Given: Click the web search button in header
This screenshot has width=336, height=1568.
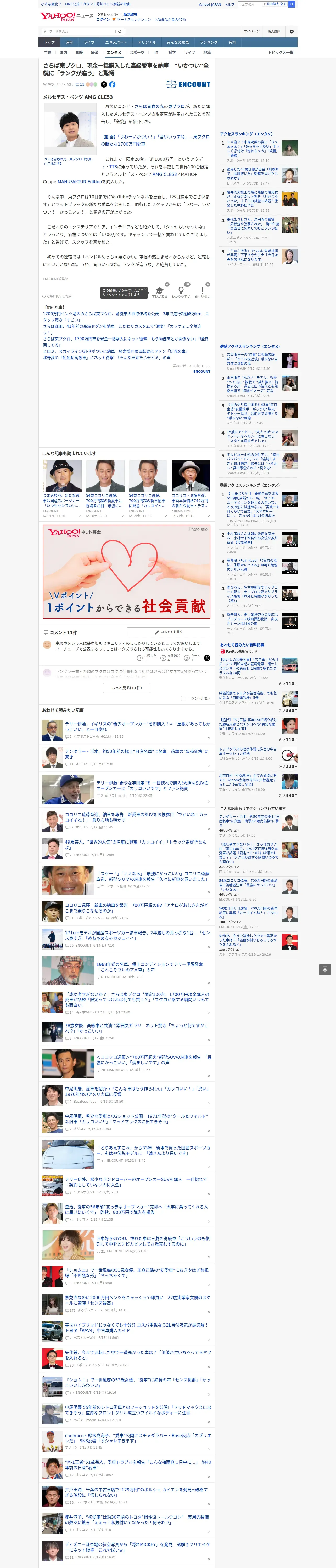Looking at the screenshot, I should (292, 4).
